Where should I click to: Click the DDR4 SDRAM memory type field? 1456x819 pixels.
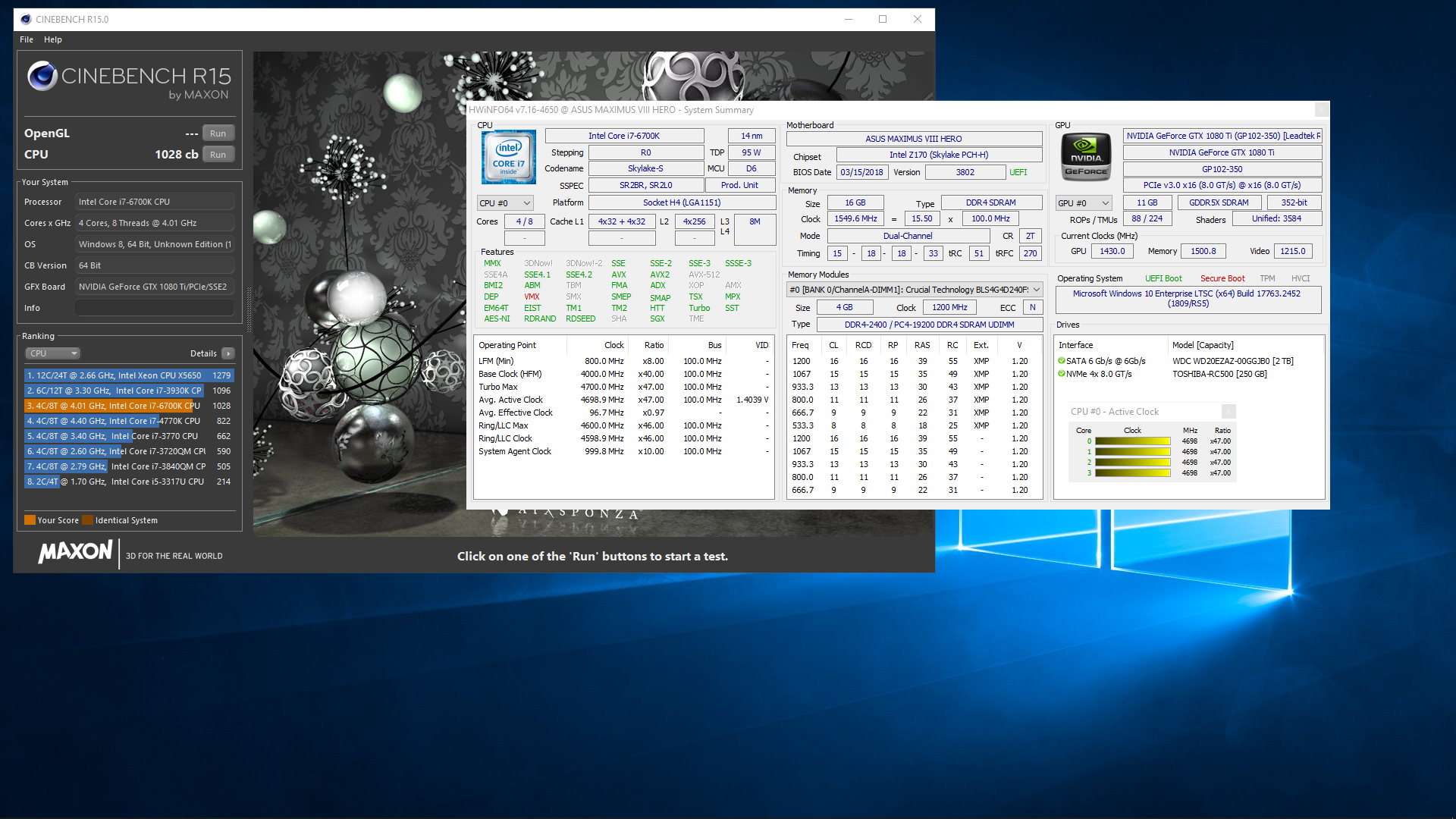(990, 202)
